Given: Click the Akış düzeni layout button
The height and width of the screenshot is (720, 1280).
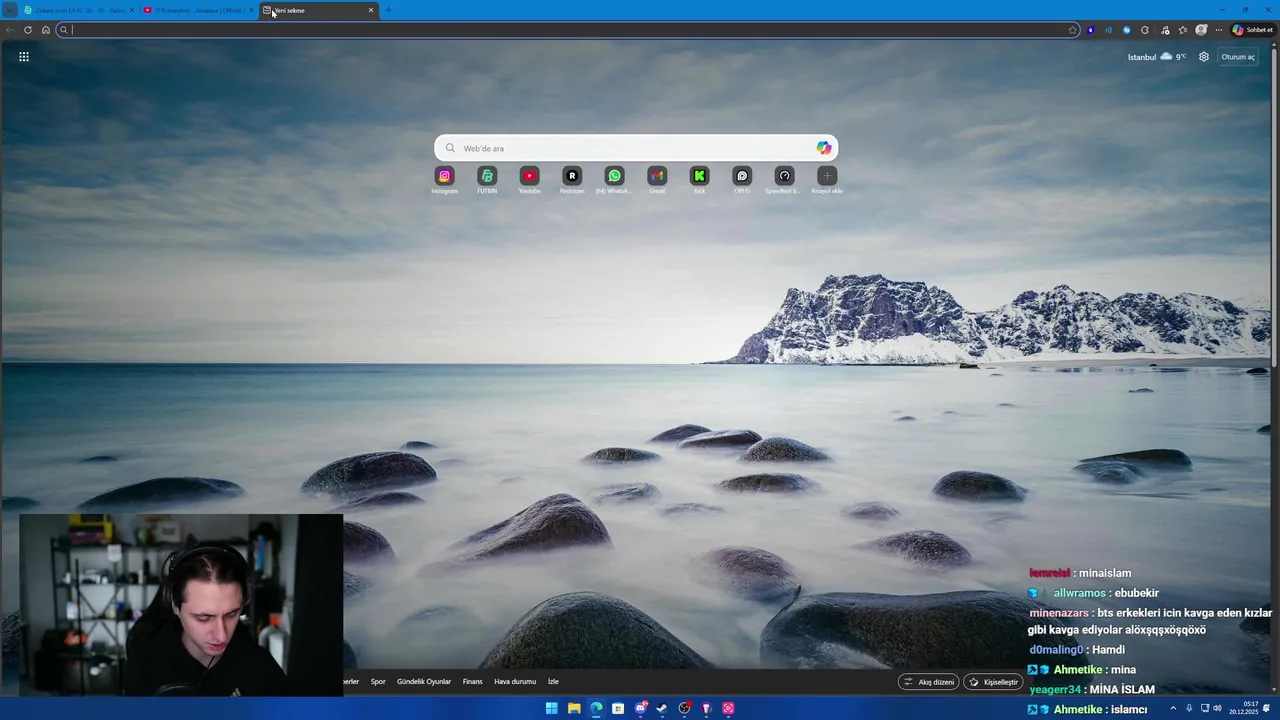Looking at the screenshot, I should coord(929,682).
